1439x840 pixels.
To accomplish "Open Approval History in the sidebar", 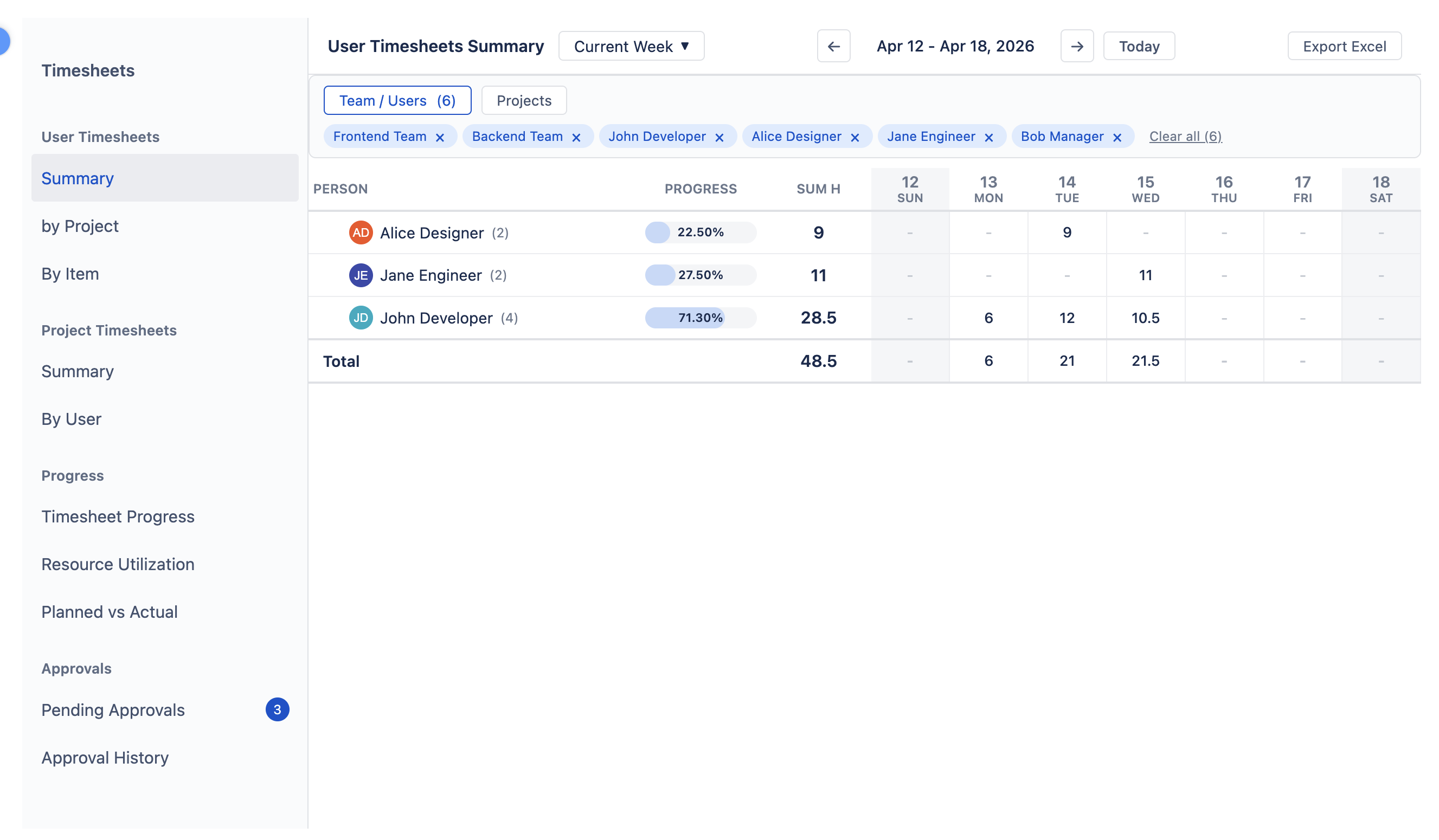I will click(105, 757).
